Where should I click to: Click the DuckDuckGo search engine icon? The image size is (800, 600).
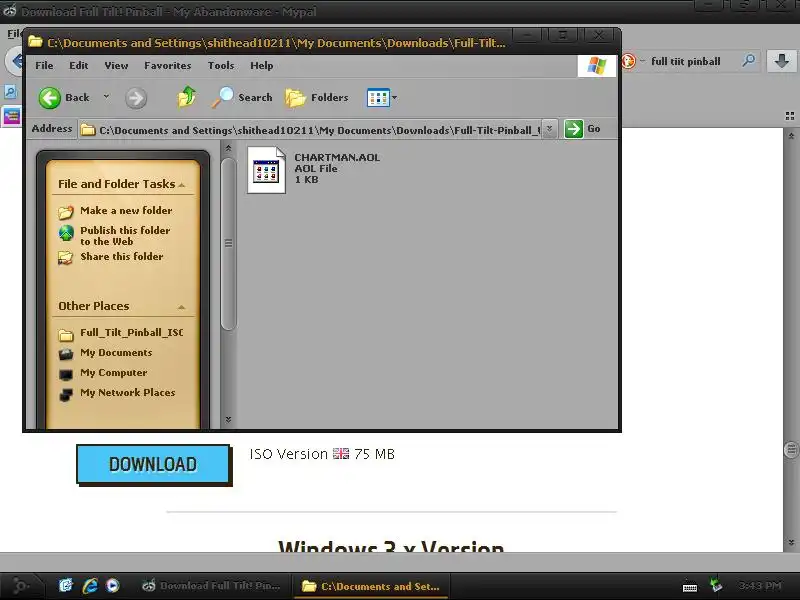(629, 61)
